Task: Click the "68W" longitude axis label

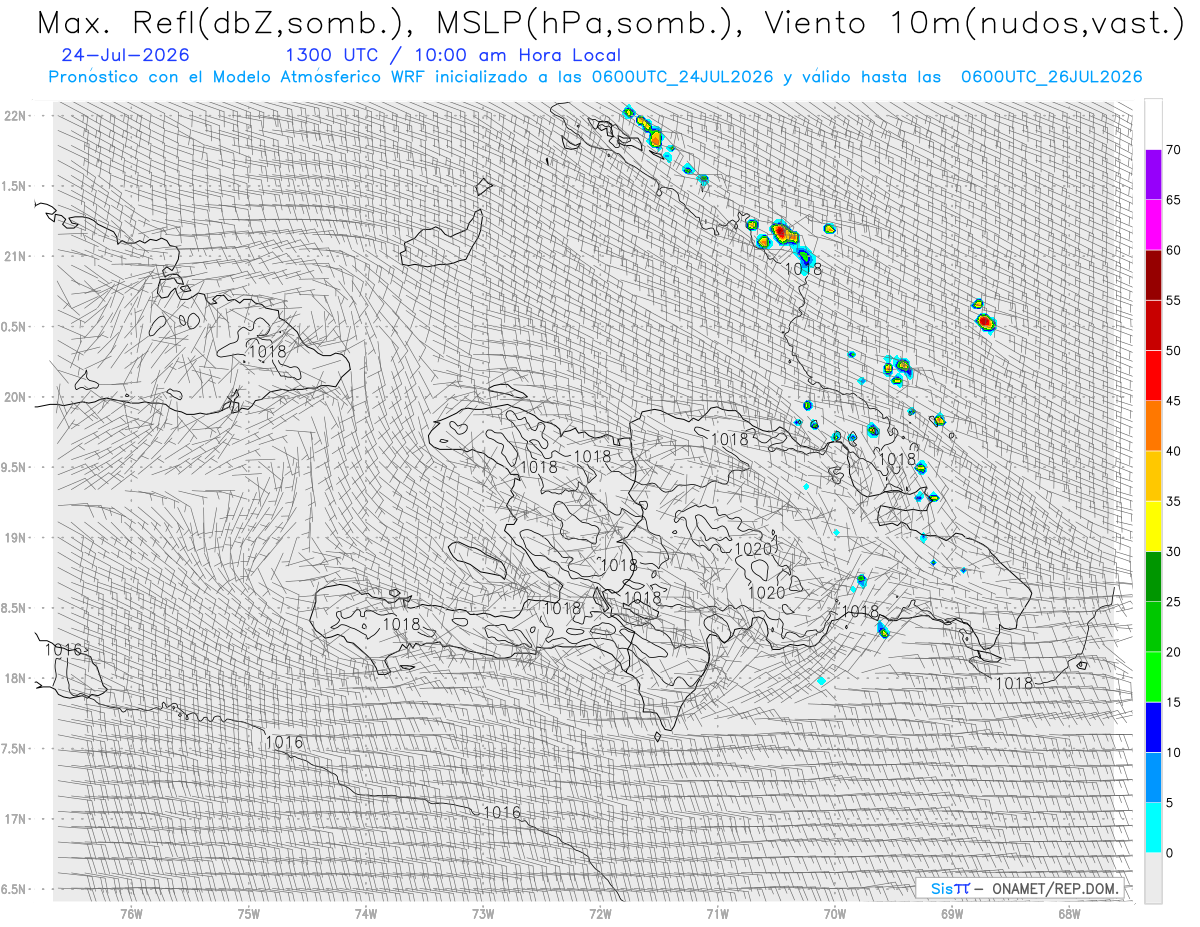Action: [x=1069, y=913]
